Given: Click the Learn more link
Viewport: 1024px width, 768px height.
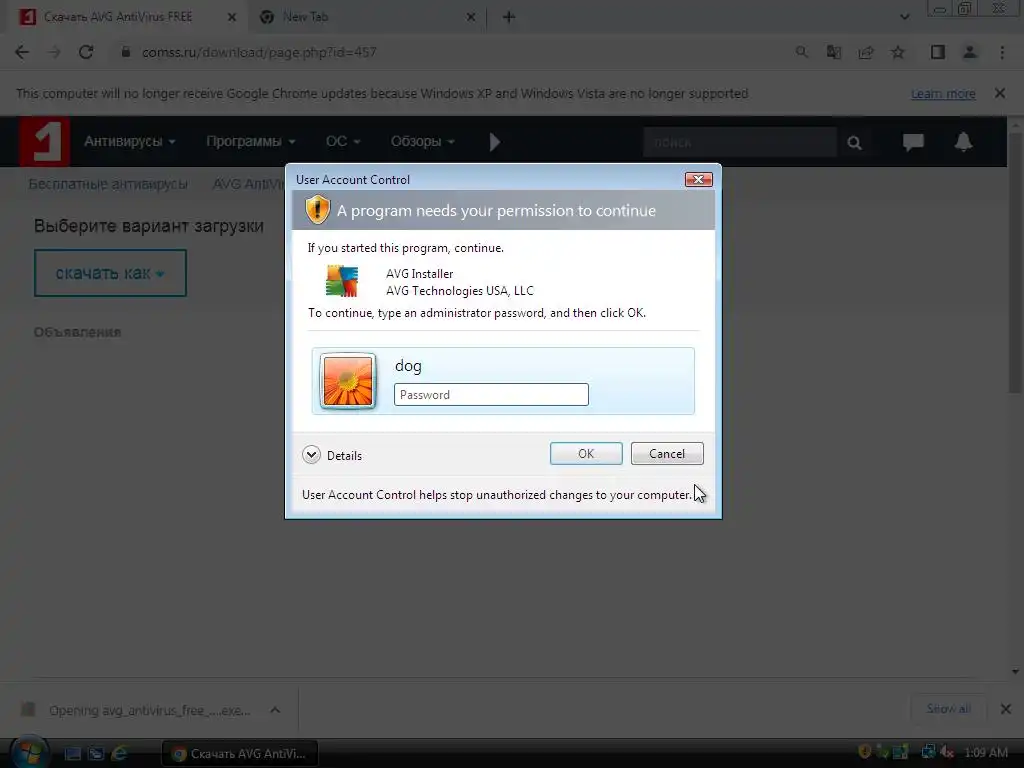Looking at the screenshot, I should 943,93.
